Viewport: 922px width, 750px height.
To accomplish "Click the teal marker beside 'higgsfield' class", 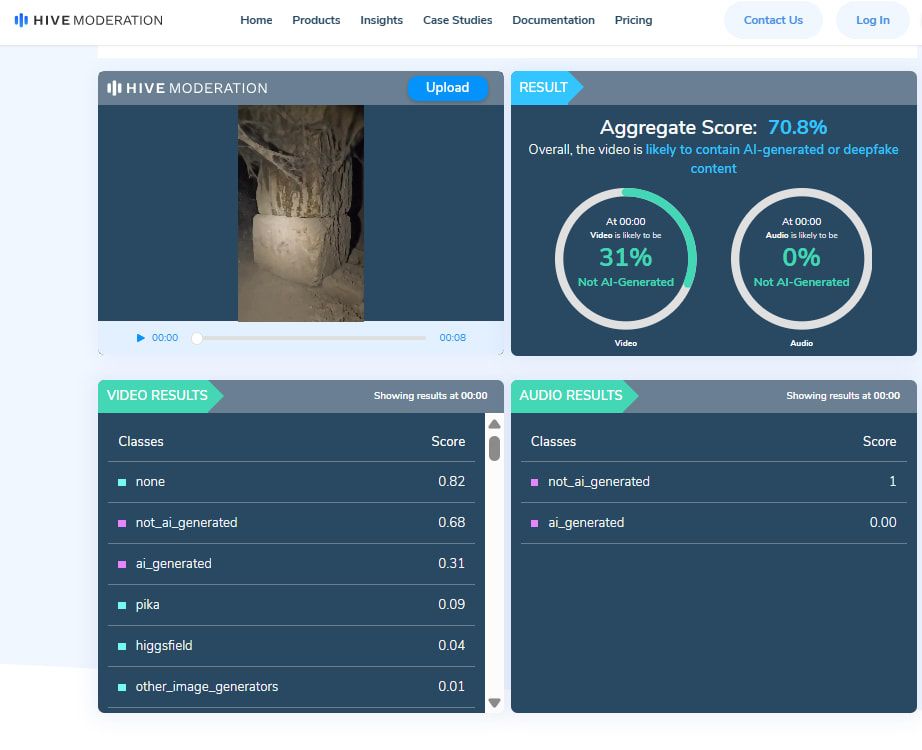I will click(122, 646).
